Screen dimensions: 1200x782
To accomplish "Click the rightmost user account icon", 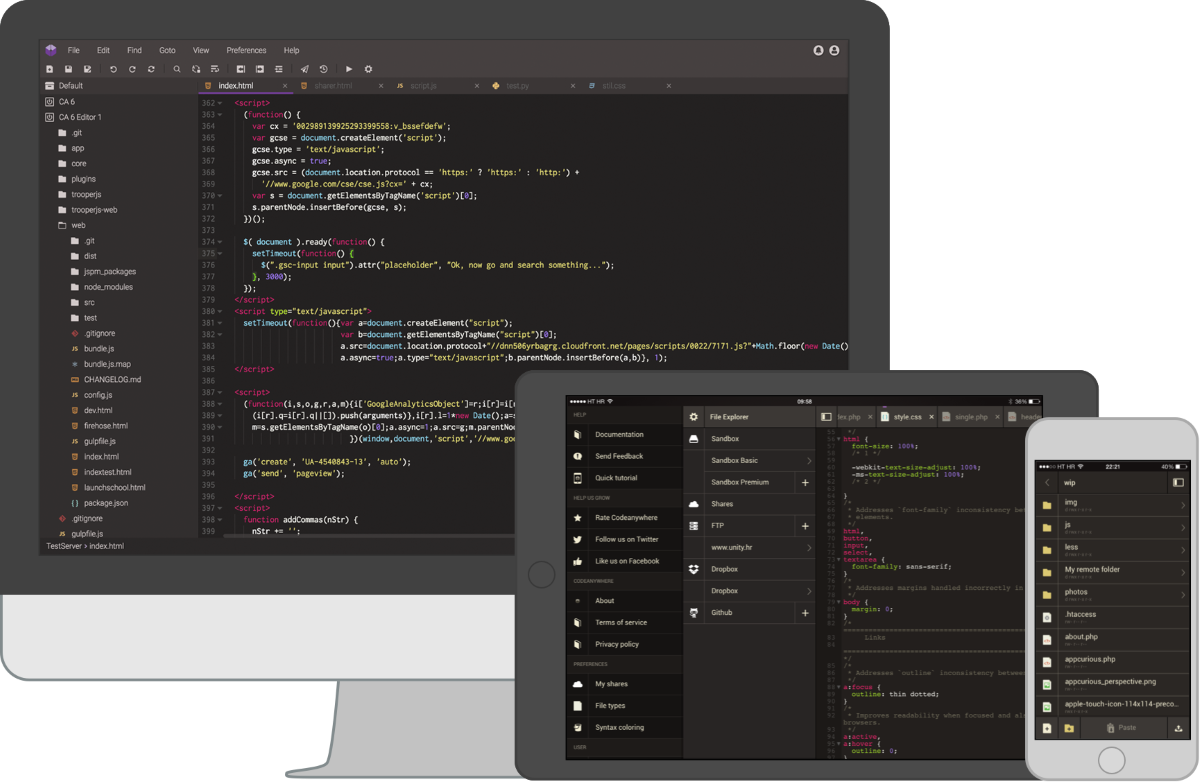I will (834, 50).
